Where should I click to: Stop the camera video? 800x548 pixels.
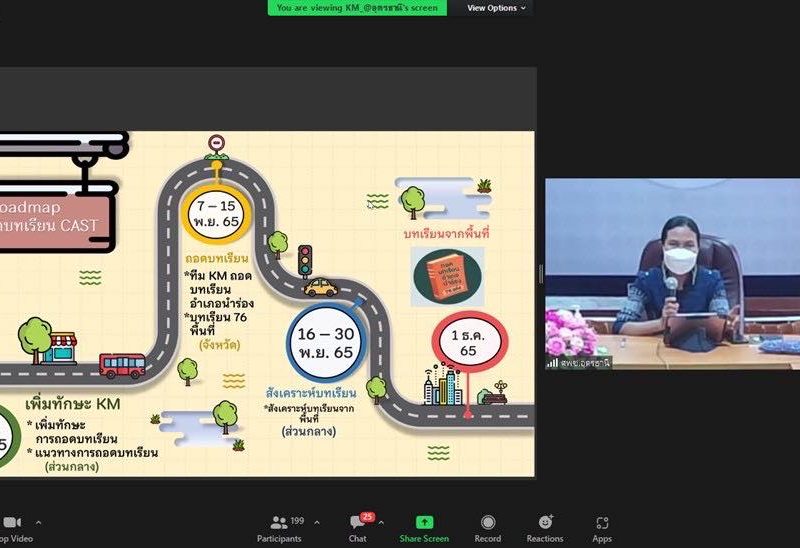tap(10, 527)
